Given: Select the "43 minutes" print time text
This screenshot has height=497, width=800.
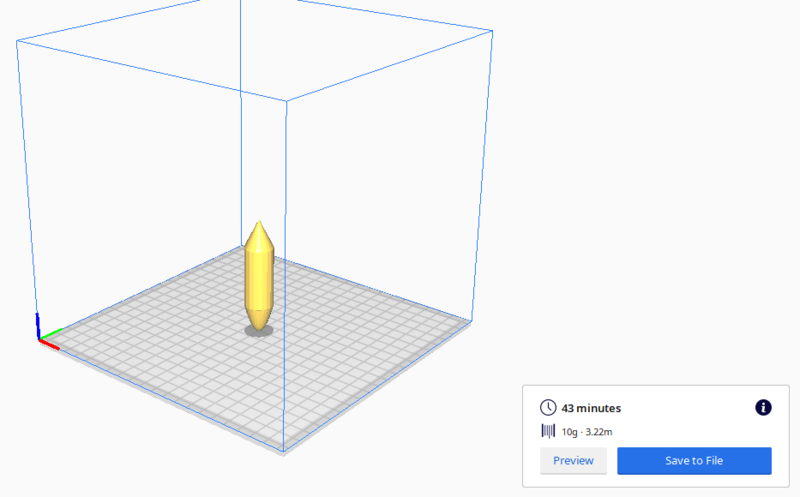Looking at the screenshot, I should tap(591, 408).
